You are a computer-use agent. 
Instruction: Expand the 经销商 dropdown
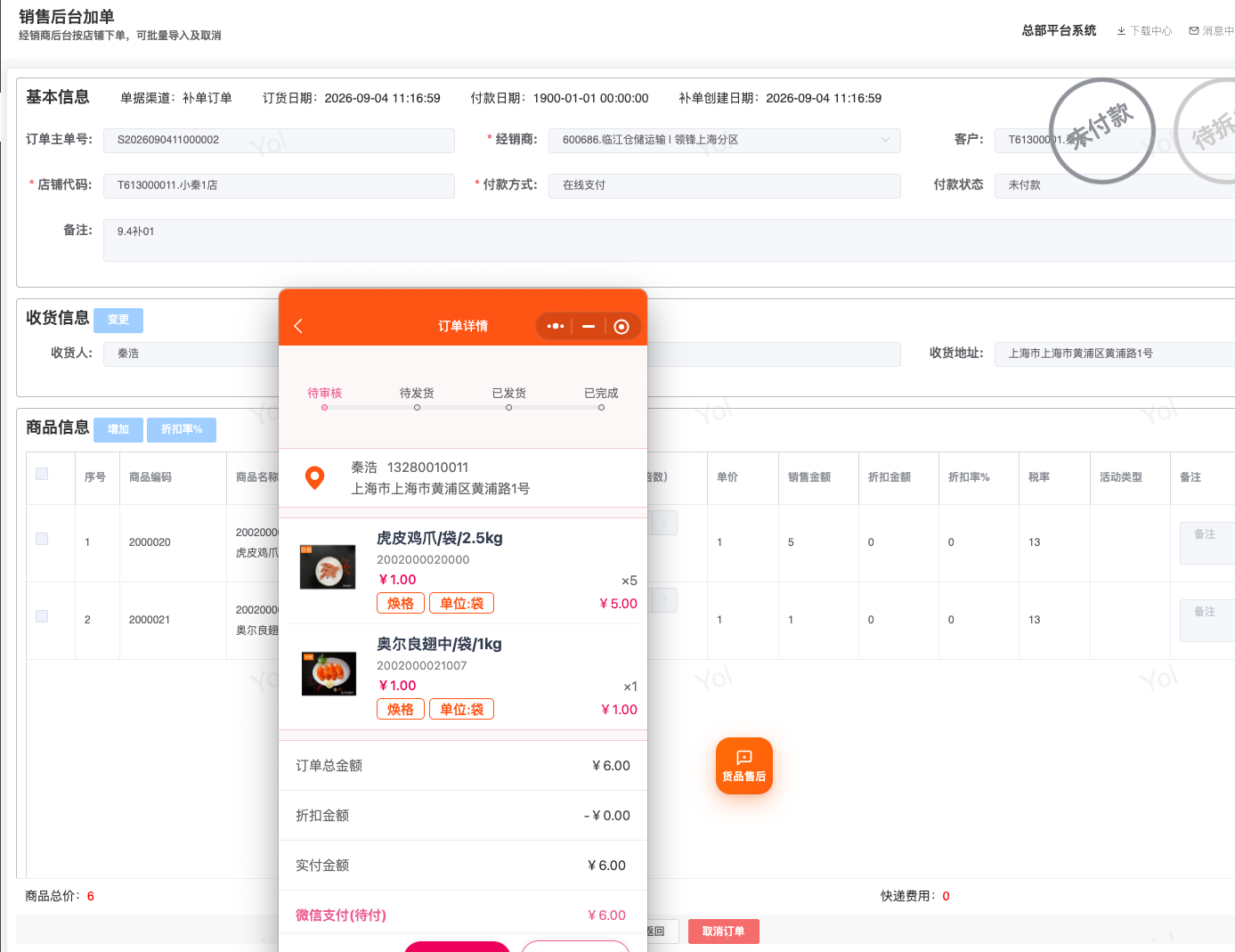tap(725, 140)
